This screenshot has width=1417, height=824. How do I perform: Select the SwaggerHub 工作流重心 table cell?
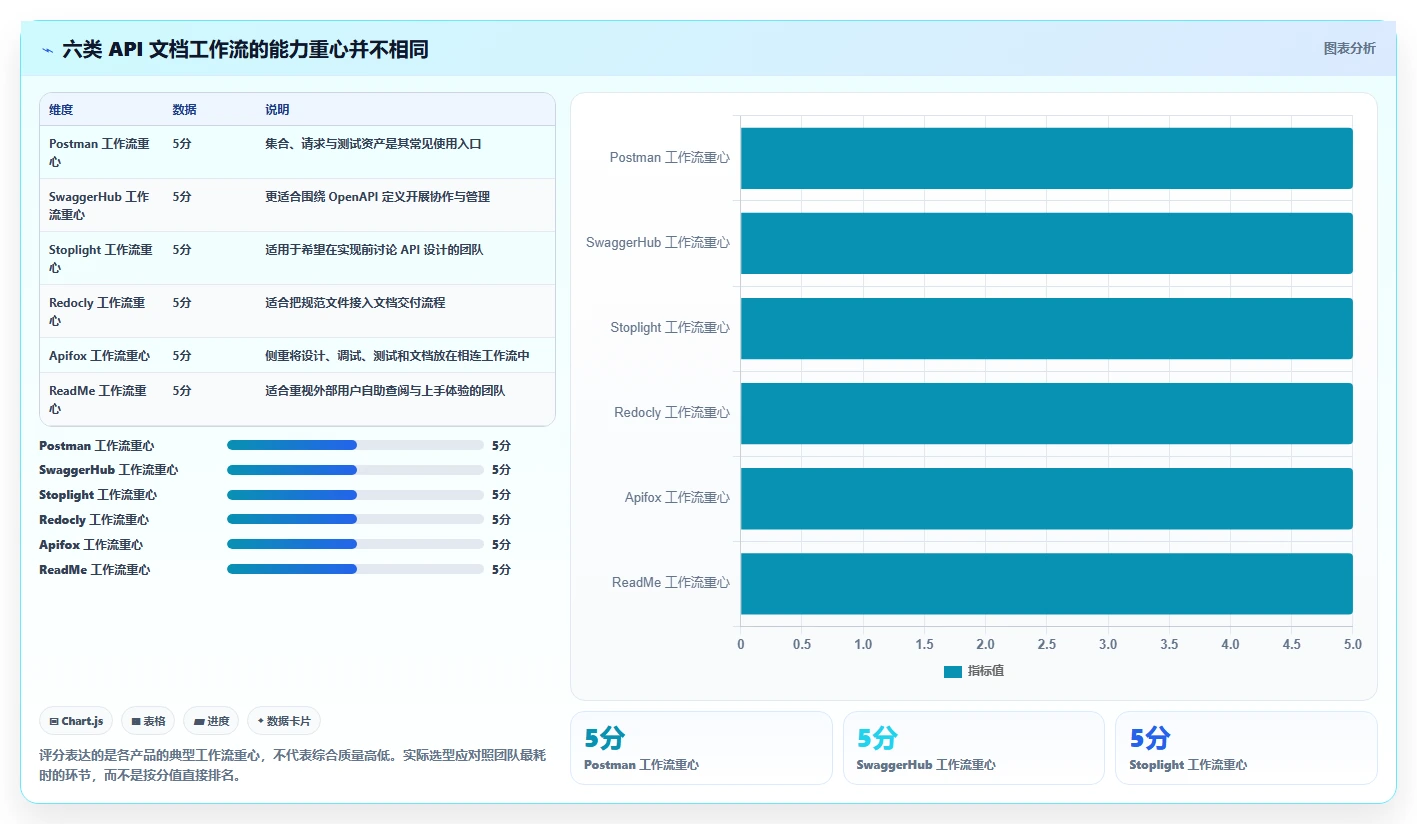pyautogui.click(x=101, y=205)
